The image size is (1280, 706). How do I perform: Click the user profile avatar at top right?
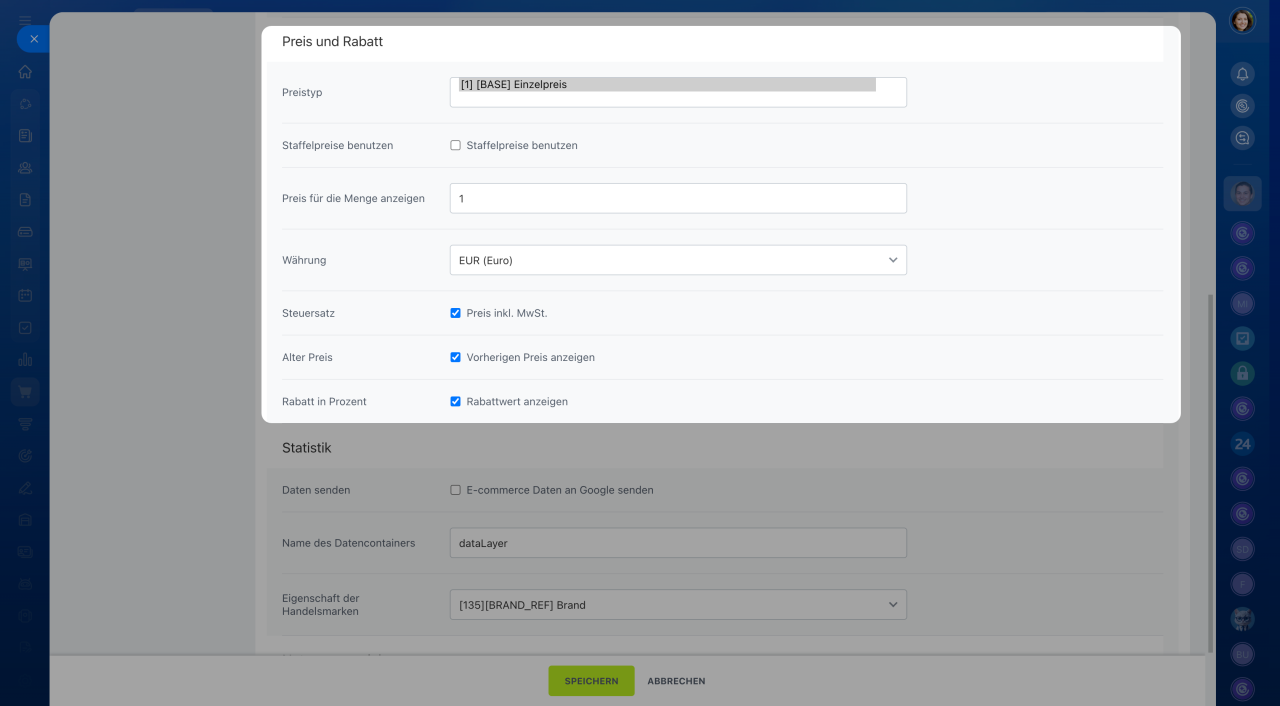coord(1242,21)
